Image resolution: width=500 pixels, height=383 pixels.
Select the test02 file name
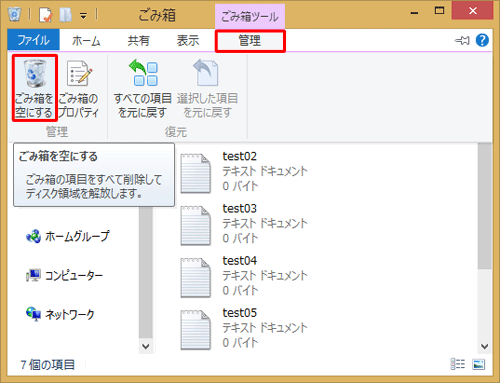pos(240,156)
